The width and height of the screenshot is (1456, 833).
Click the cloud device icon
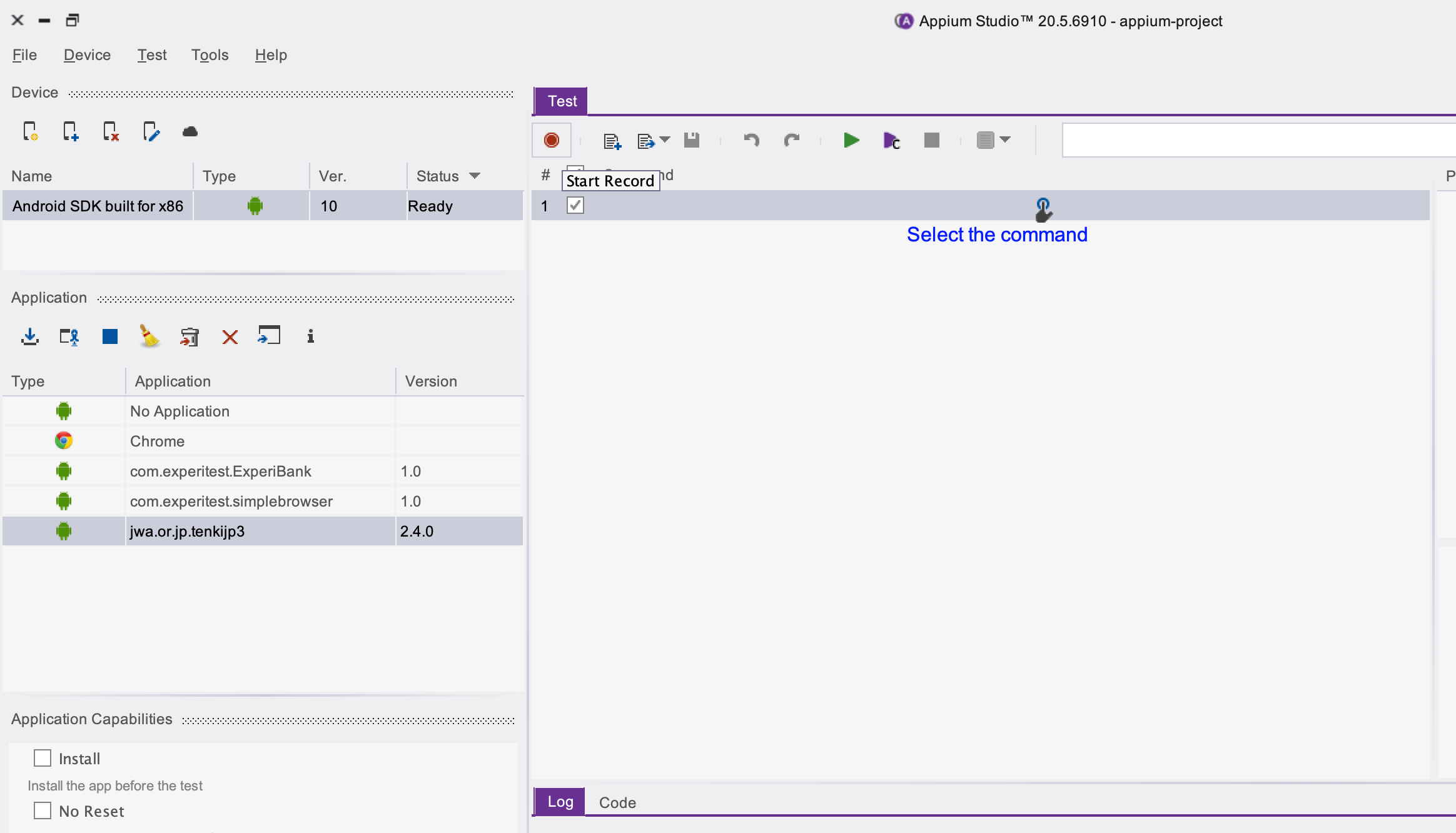[190, 131]
